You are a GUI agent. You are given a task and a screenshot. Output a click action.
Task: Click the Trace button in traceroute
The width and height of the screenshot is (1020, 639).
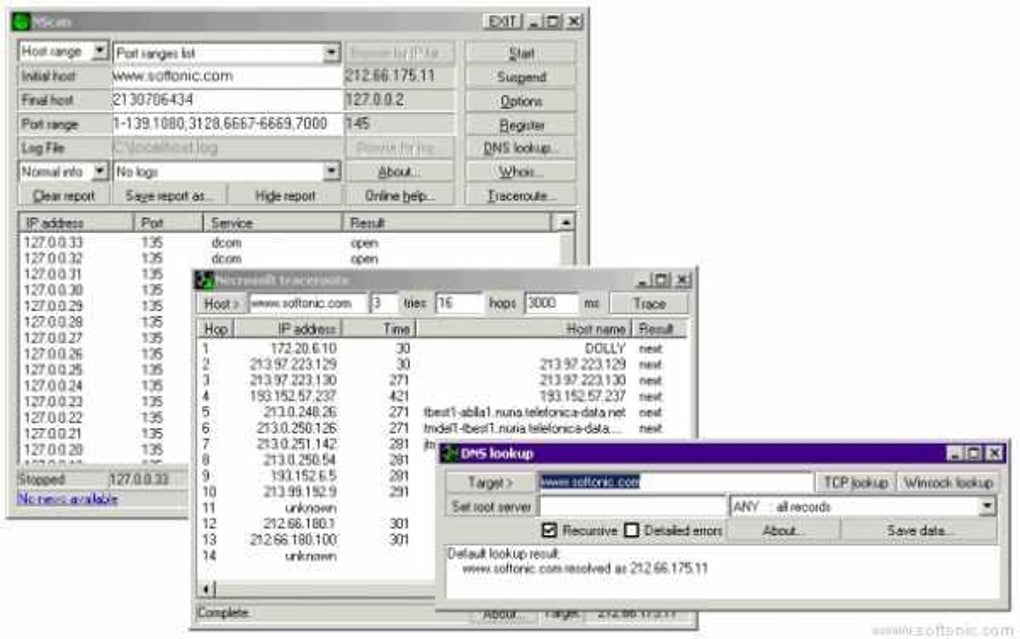coord(649,303)
